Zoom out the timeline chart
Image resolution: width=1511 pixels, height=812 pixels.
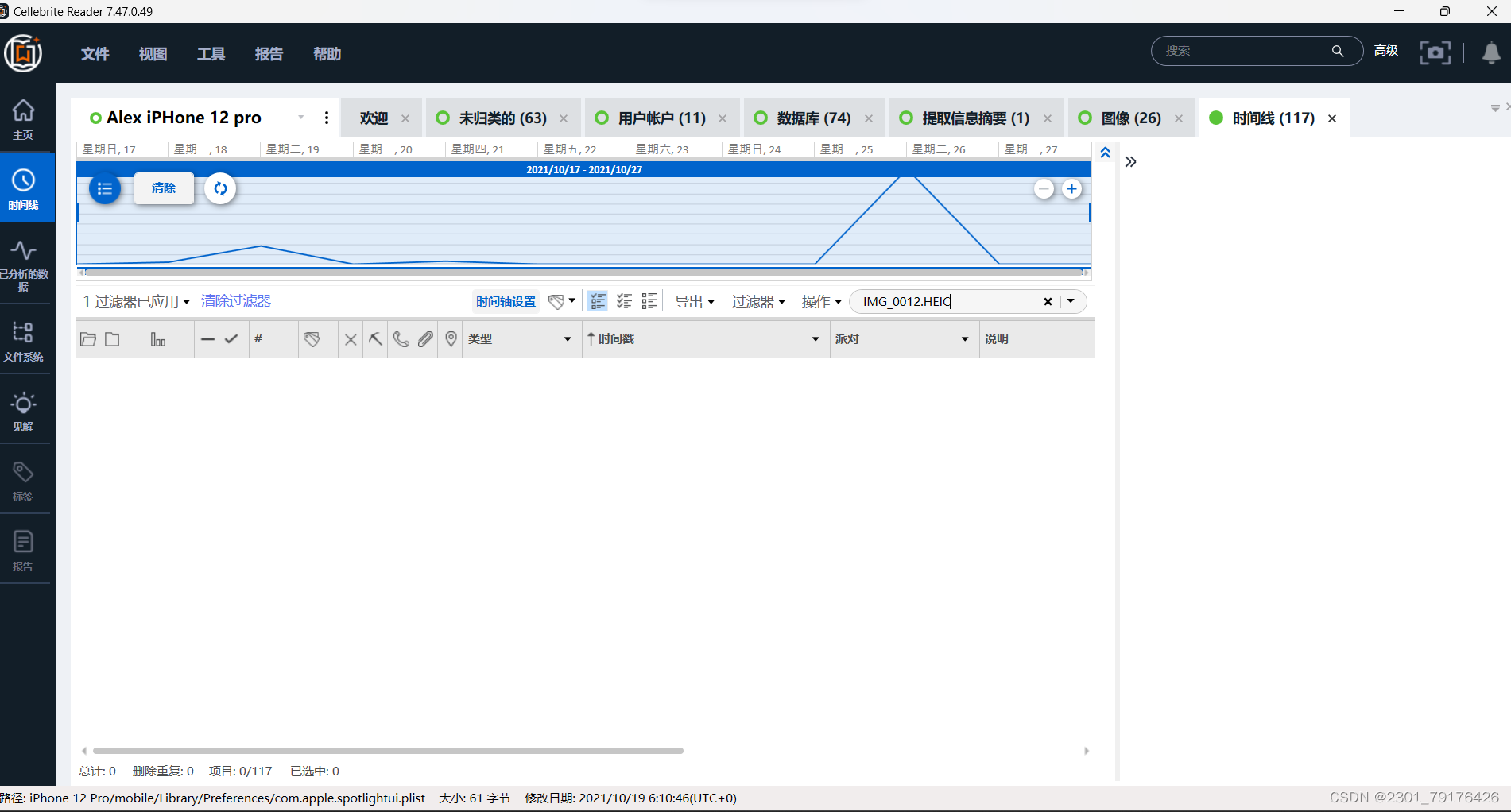point(1044,189)
